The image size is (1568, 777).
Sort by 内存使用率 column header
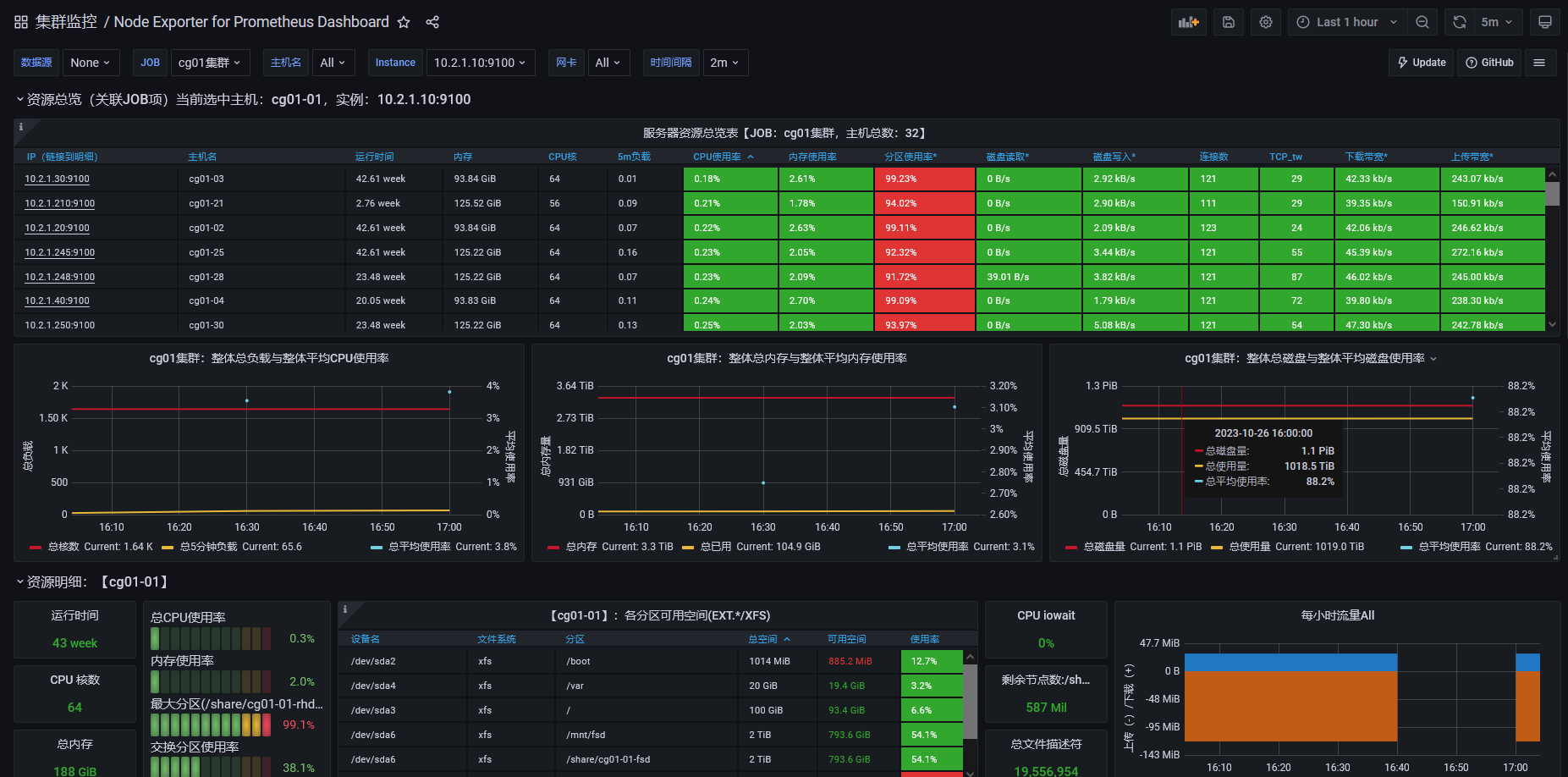812,157
